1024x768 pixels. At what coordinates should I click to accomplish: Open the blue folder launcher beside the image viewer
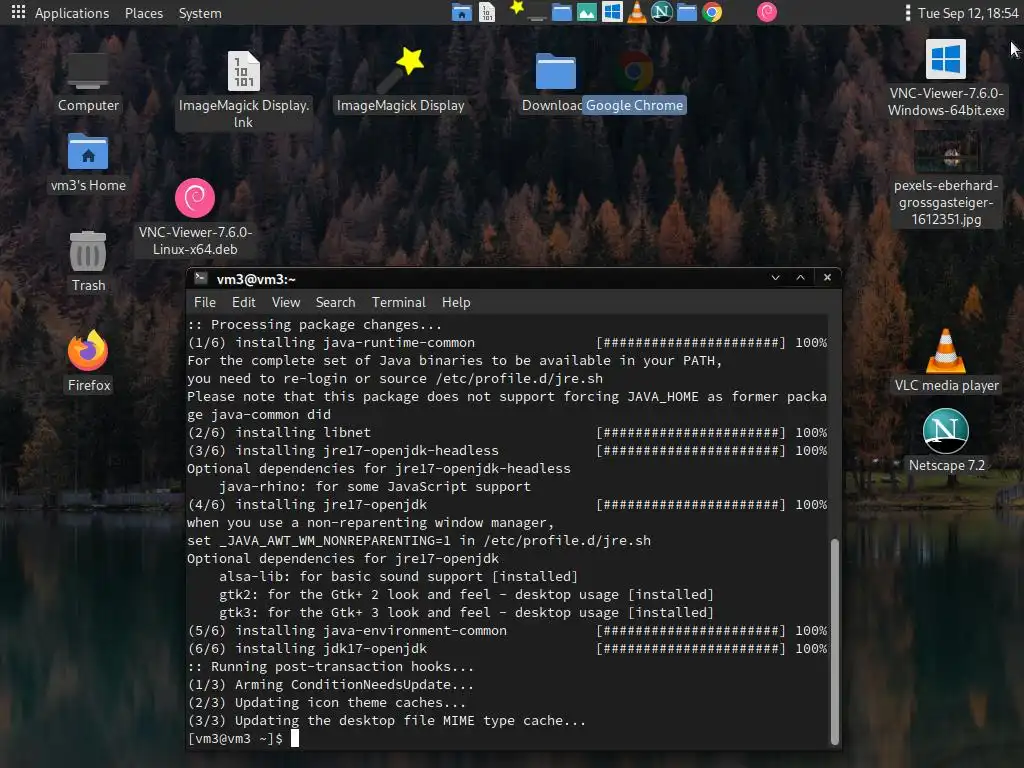(562, 12)
